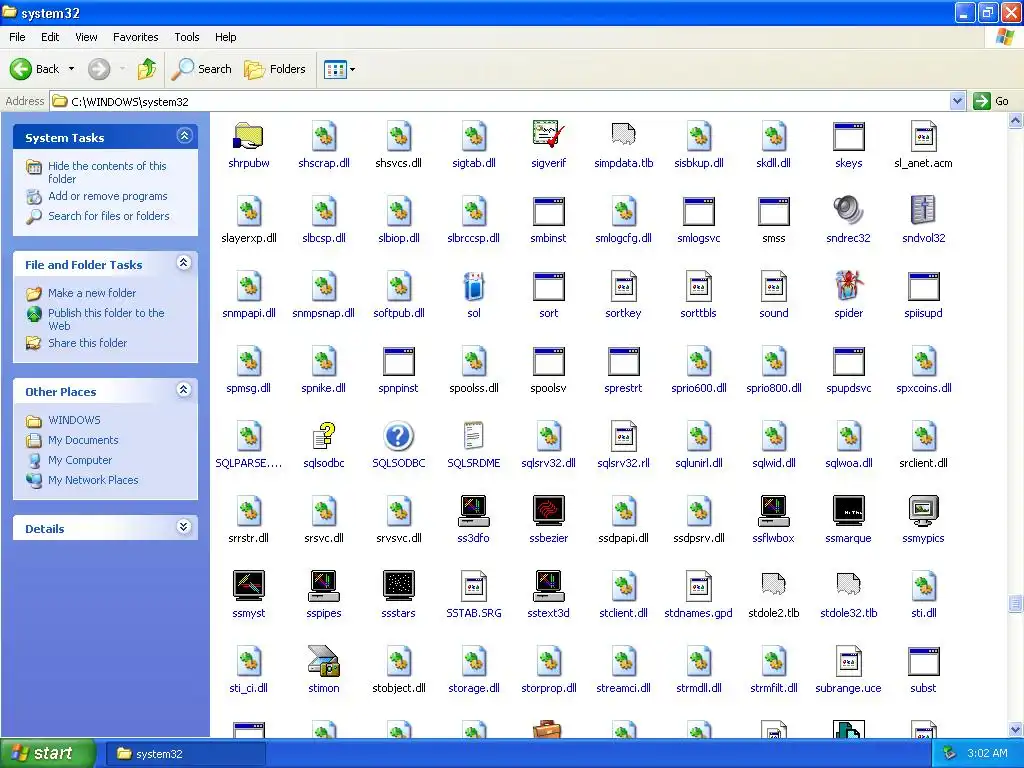Select the ssmypics screensaver icon
The height and width of the screenshot is (768, 1024).
[923, 511]
